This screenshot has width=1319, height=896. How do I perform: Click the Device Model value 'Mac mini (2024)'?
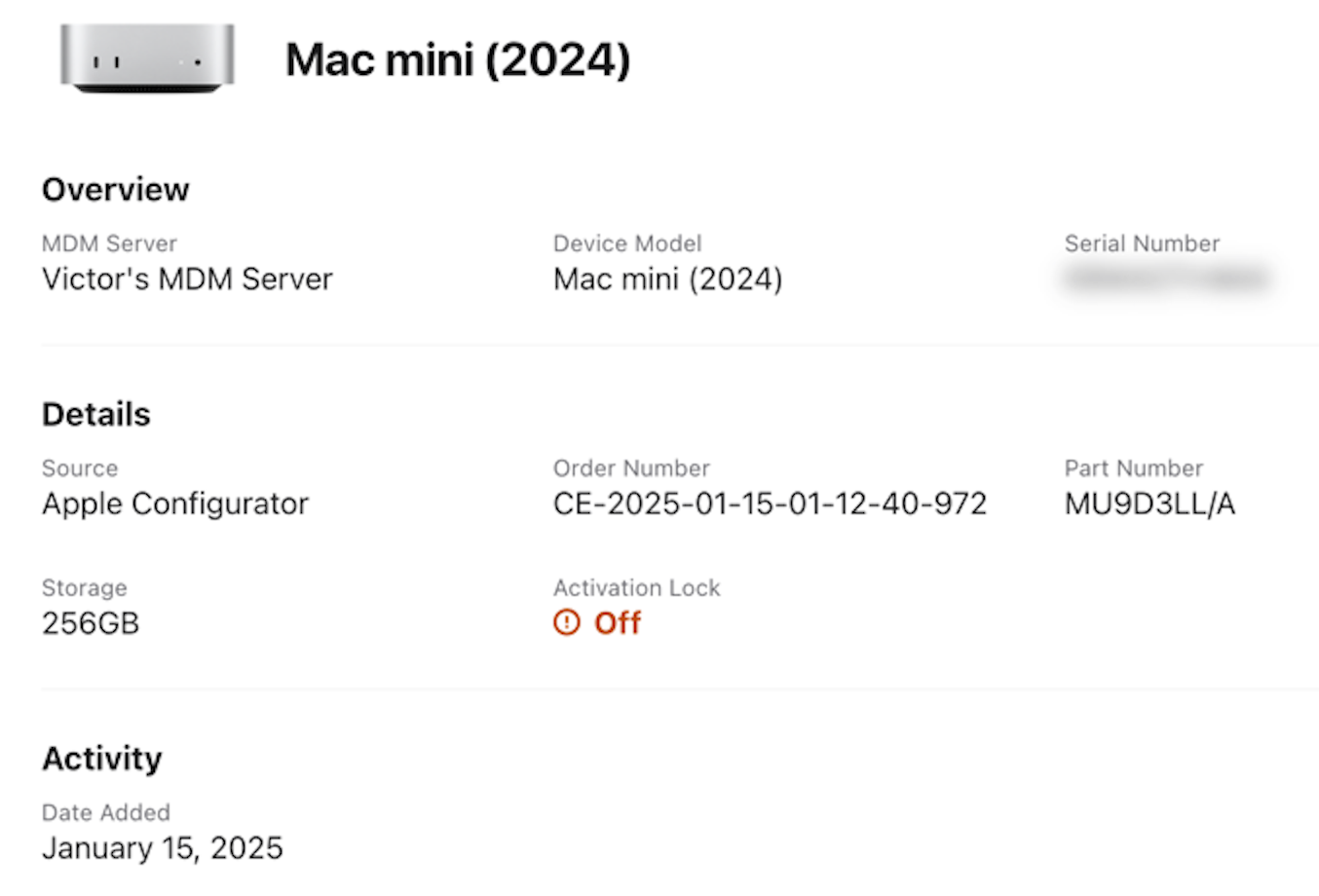(x=667, y=280)
